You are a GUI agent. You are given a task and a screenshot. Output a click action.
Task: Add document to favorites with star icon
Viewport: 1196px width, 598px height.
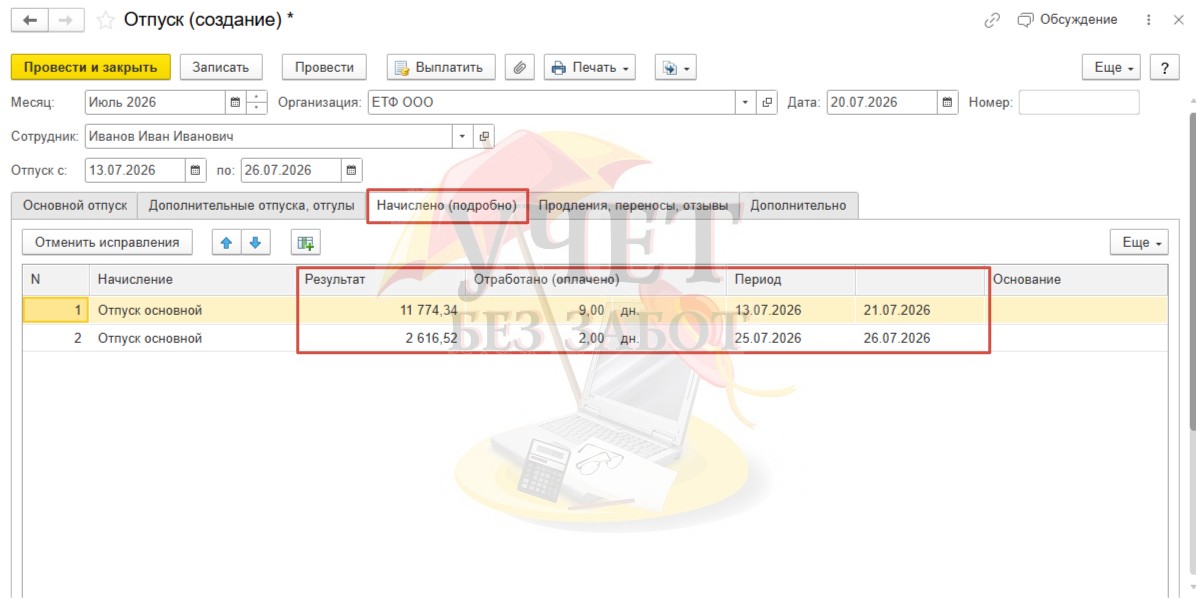107,21
